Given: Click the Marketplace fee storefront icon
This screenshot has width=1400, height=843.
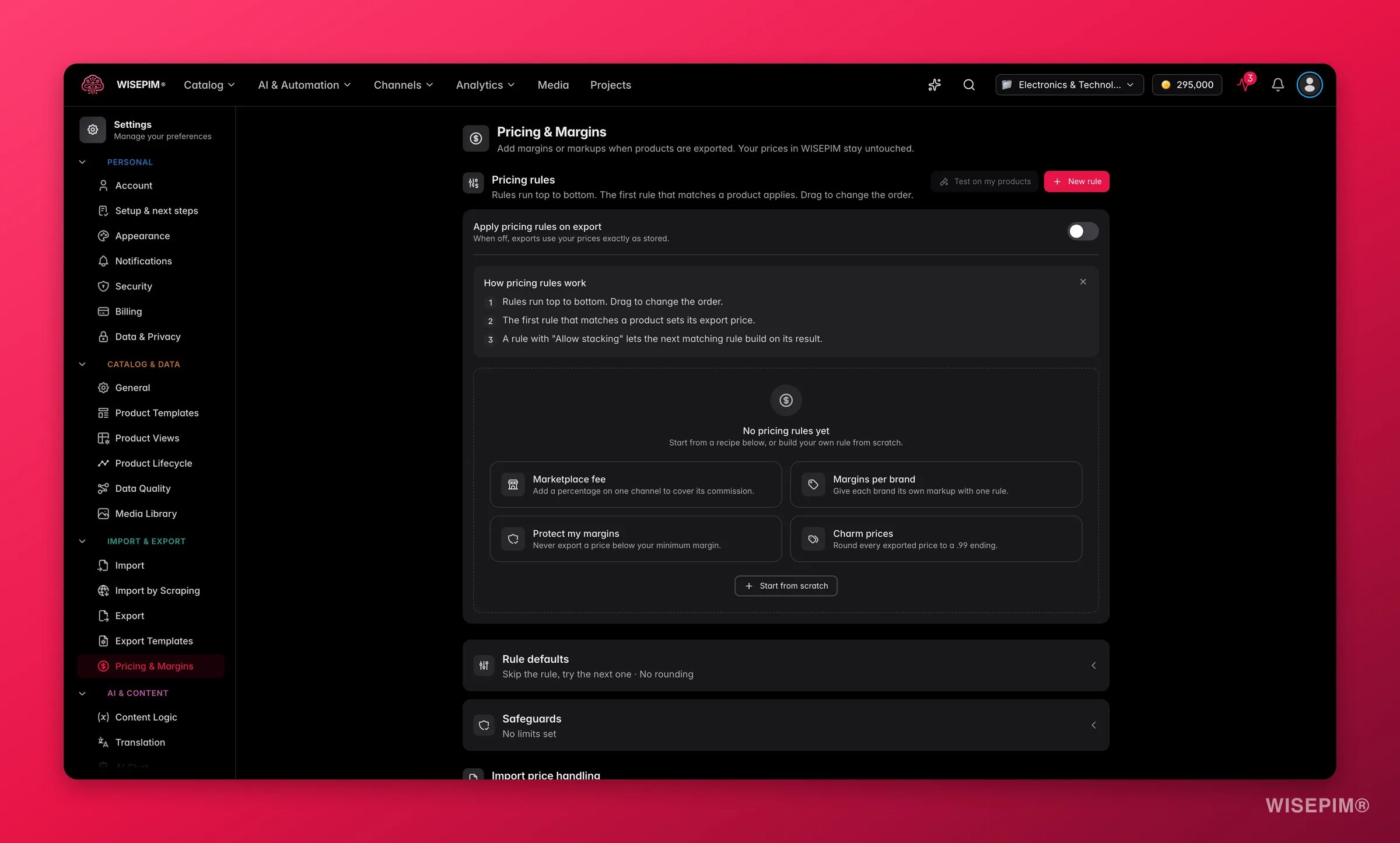Looking at the screenshot, I should pos(513,484).
